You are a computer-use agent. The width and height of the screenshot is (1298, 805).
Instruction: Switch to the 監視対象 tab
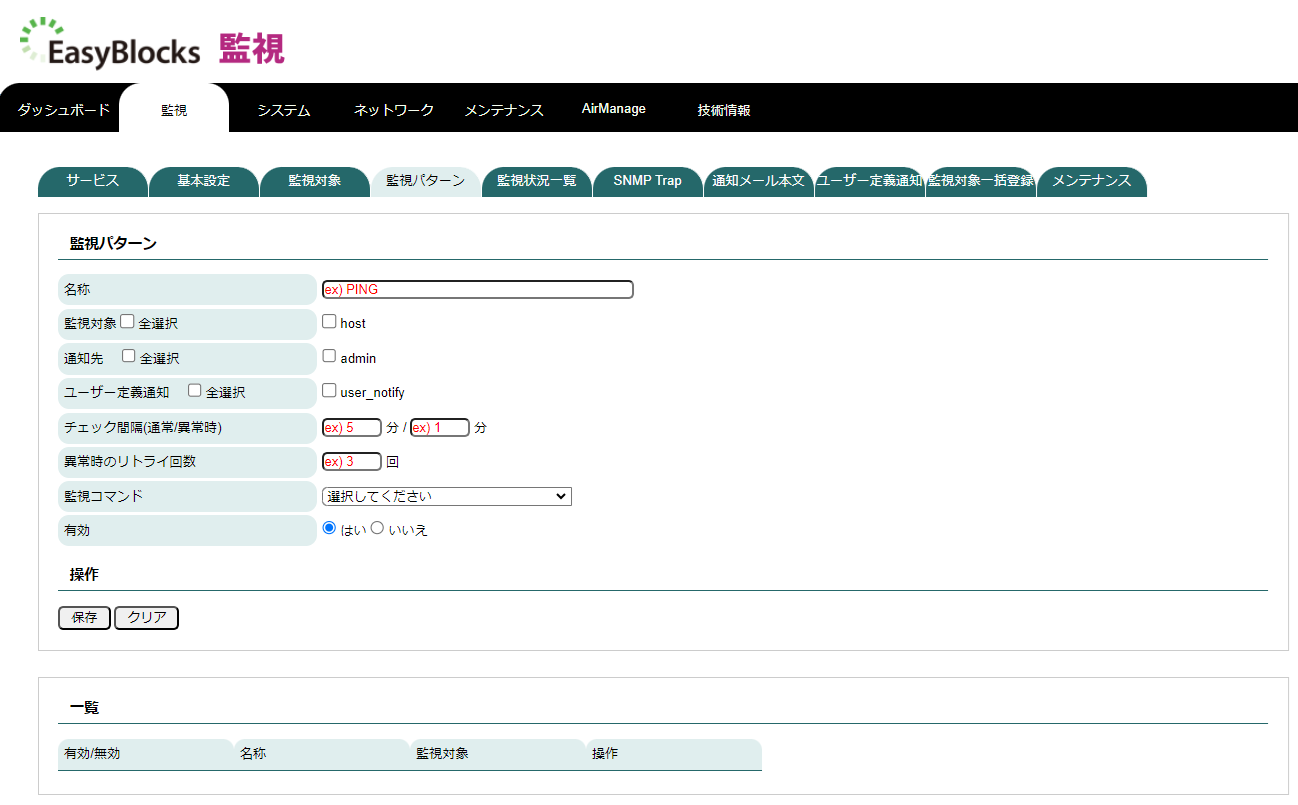click(315, 181)
